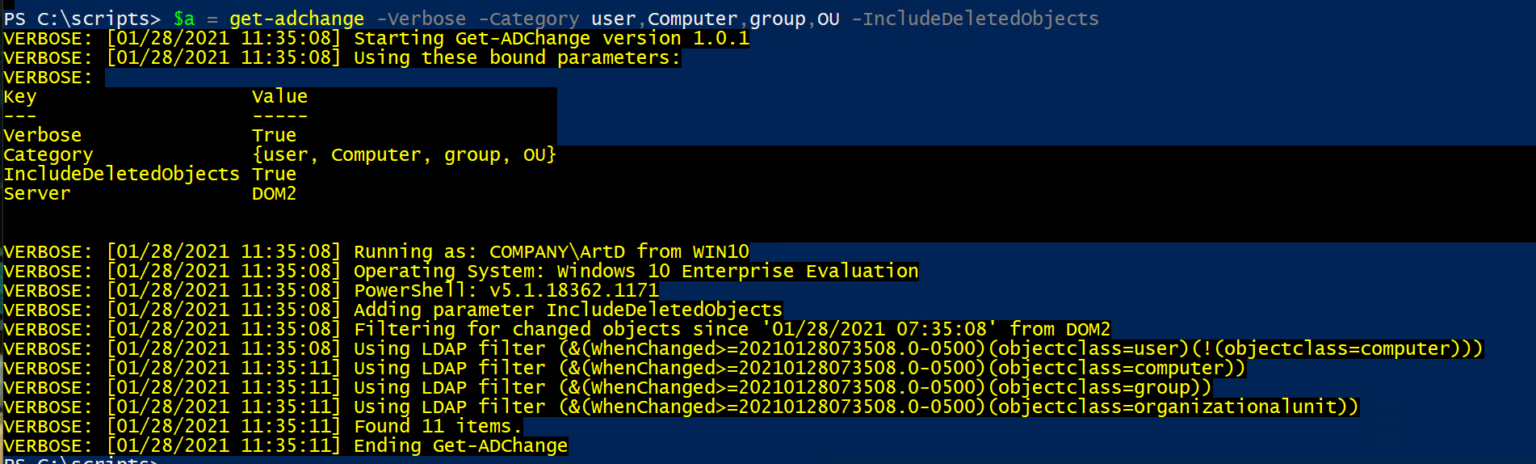Click the 'Starting Get-ADChange version 1.0.1' line
The width and height of the screenshot is (1536, 464).
pyautogui.click(x=377, y=39)
